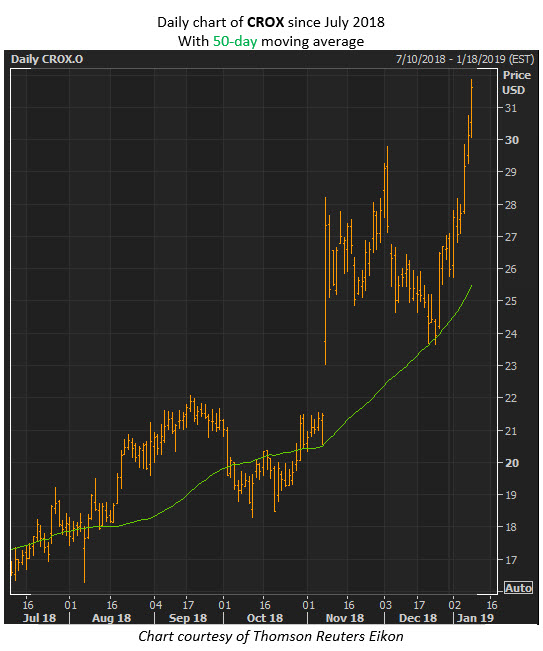
Task: Click the 'Jan 19' month label
Action: point(475,618)
